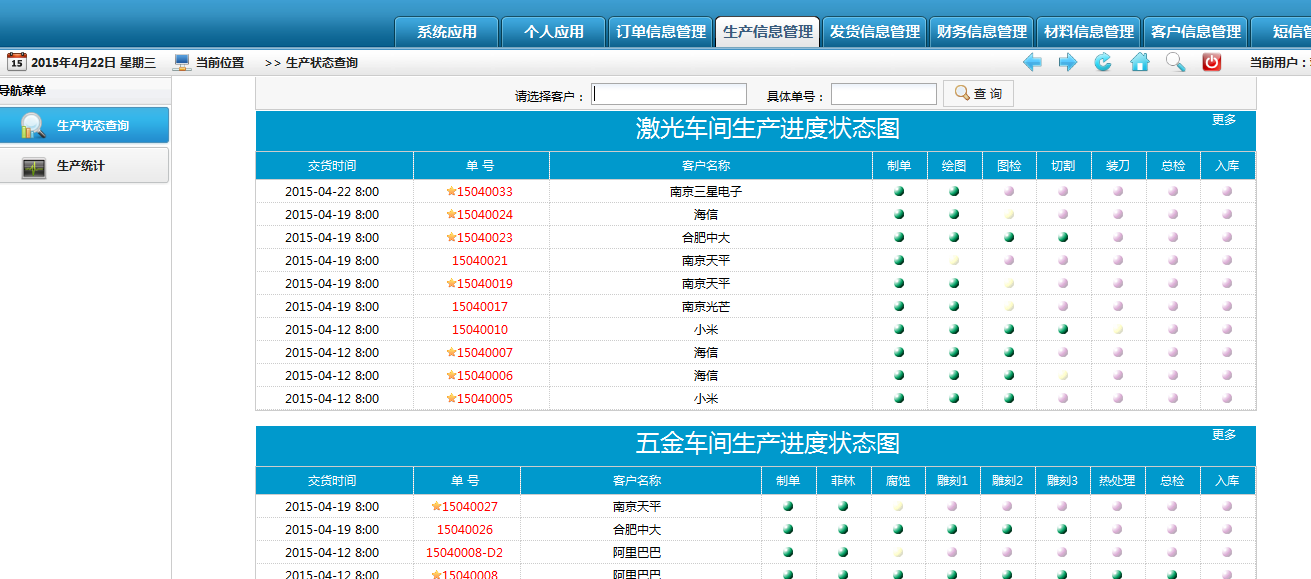Refresh the page using the refresh icon

click(1102, 62)
